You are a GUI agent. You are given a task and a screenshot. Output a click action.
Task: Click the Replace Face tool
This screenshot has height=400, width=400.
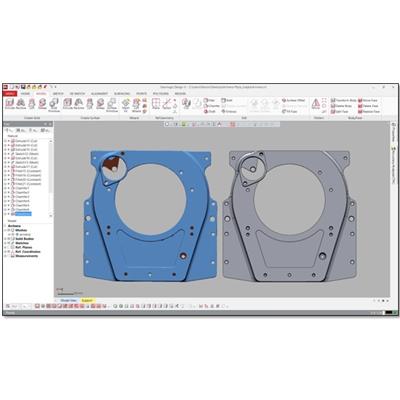369,112
